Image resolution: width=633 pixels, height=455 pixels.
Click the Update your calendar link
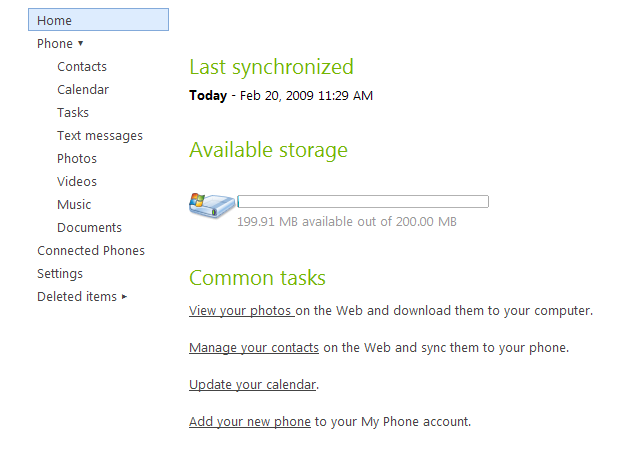coord(253,385)
